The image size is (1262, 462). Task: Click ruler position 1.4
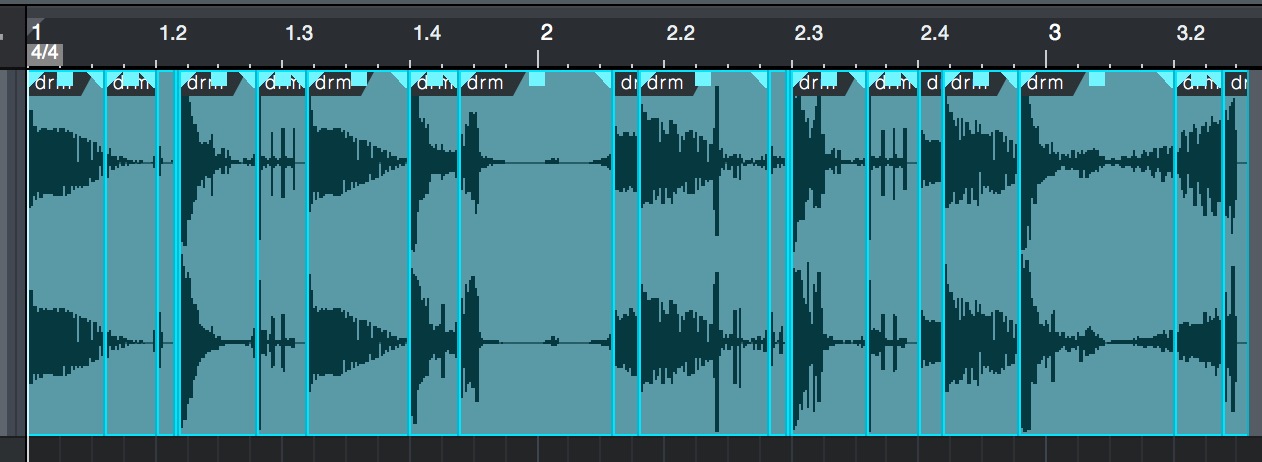[x=426, y=33]
